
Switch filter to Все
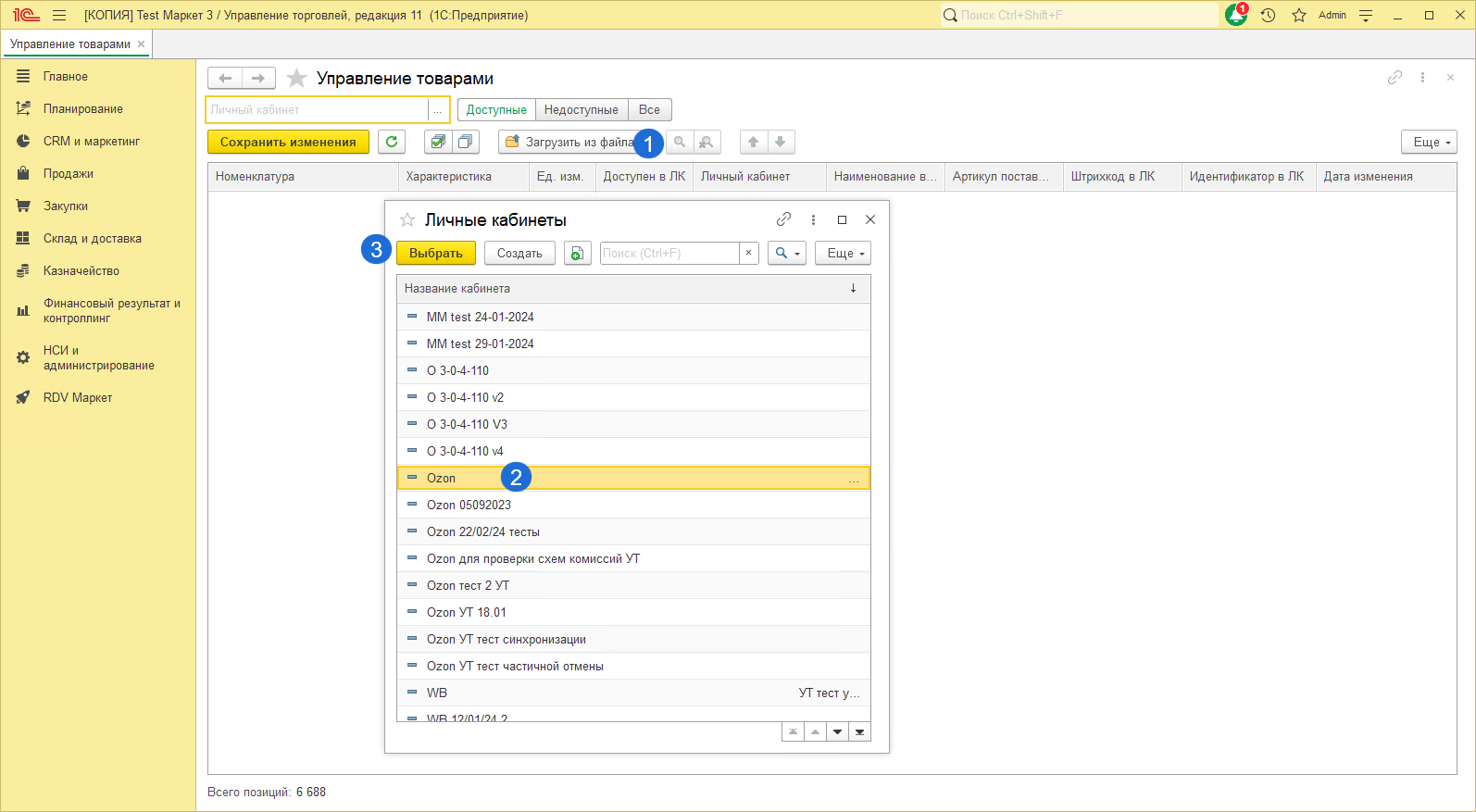[x=649, y=109]
